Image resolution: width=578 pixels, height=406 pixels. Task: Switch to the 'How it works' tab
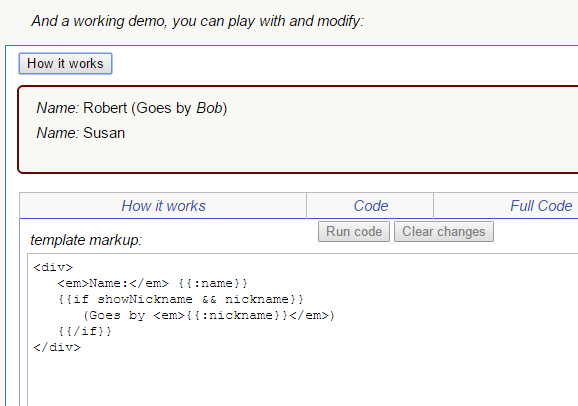163,206
